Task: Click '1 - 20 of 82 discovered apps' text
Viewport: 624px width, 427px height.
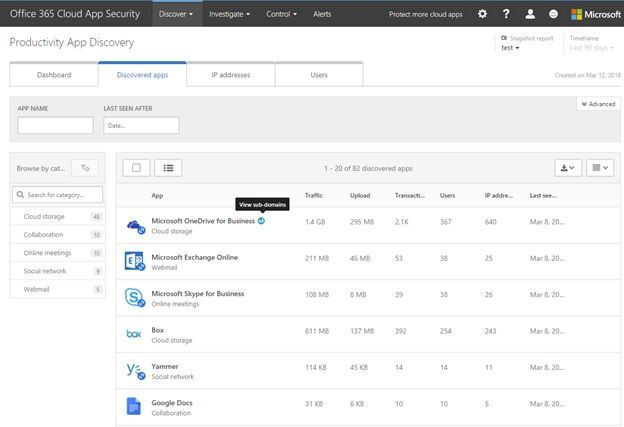Action: (368, 168)
